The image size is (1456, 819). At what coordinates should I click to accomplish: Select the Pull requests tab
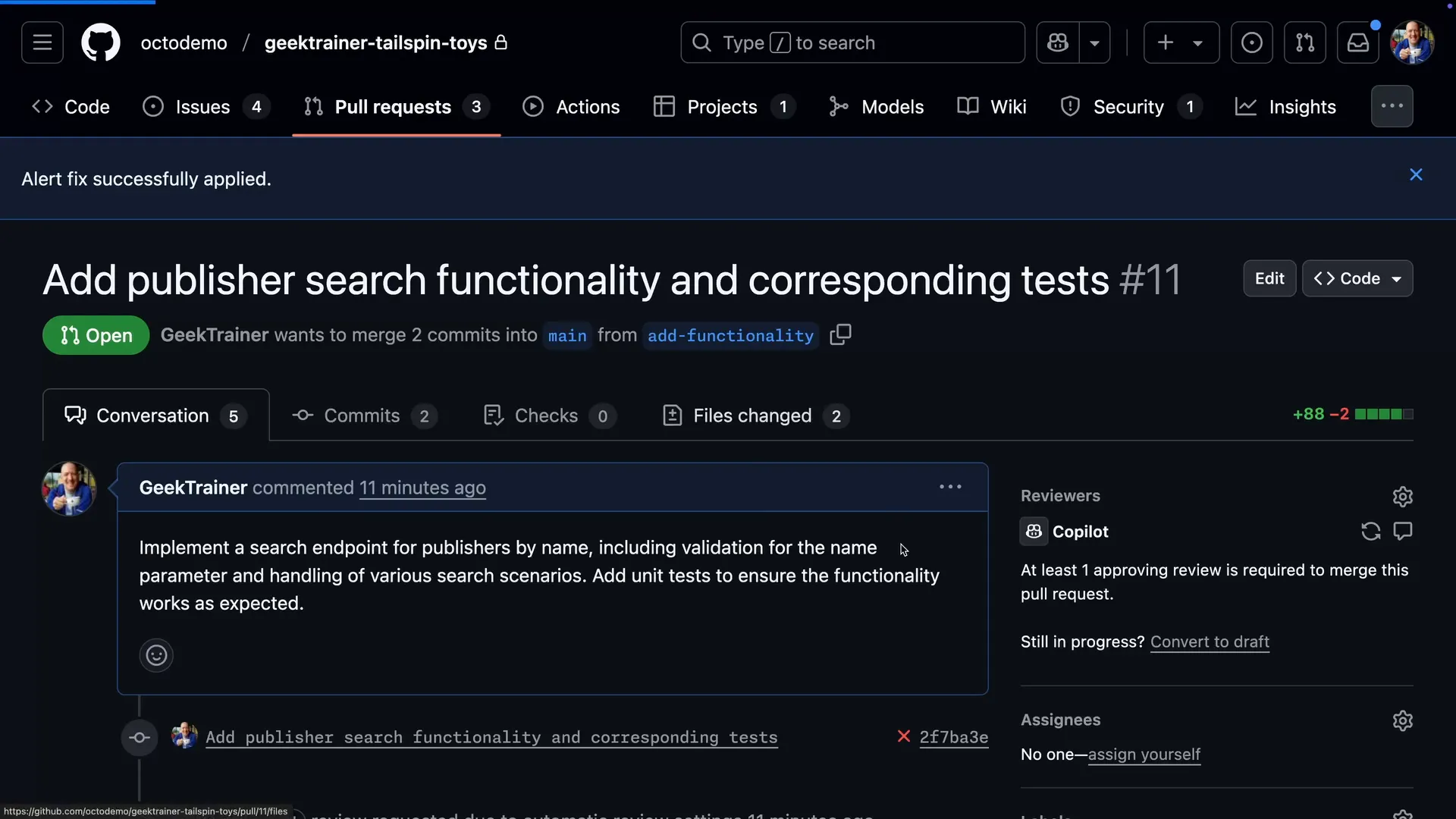(x=396, y=107)
